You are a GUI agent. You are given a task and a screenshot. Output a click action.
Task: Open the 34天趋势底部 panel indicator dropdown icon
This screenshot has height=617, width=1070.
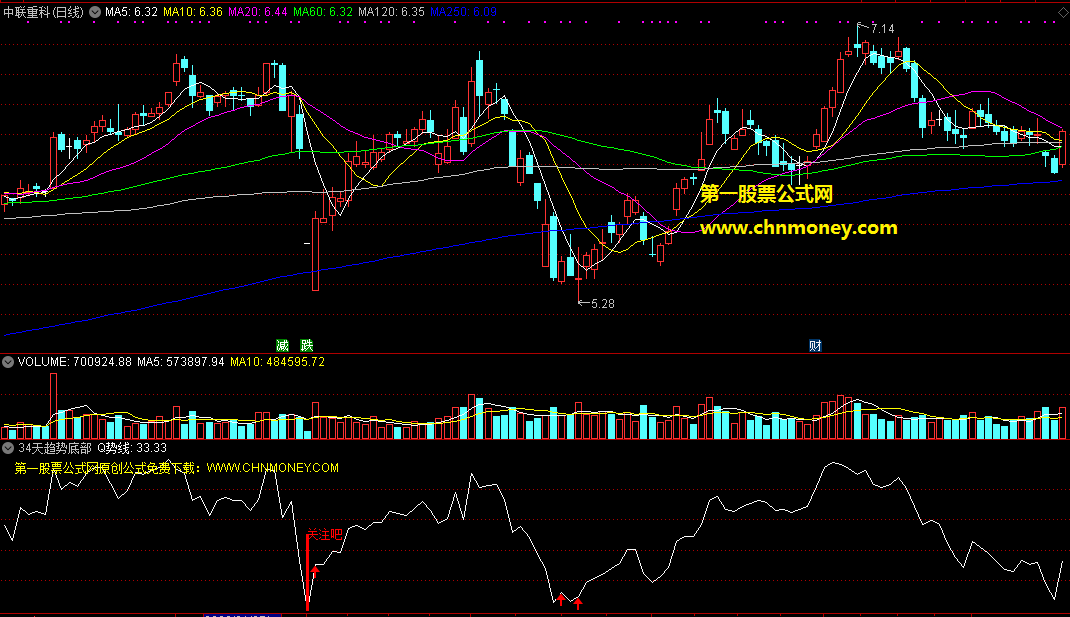8,448
